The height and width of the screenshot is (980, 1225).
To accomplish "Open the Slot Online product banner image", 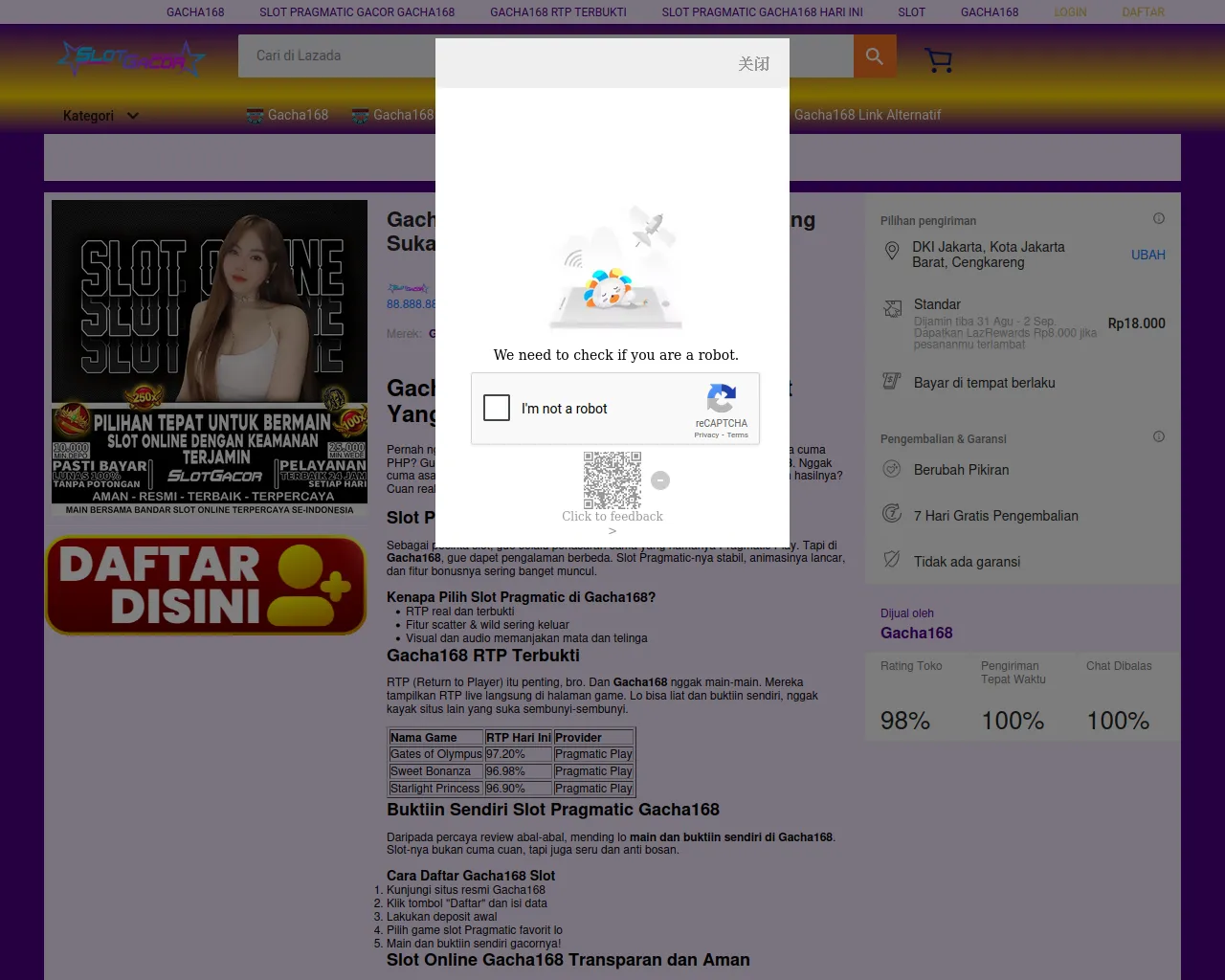I will coord(210,358).
